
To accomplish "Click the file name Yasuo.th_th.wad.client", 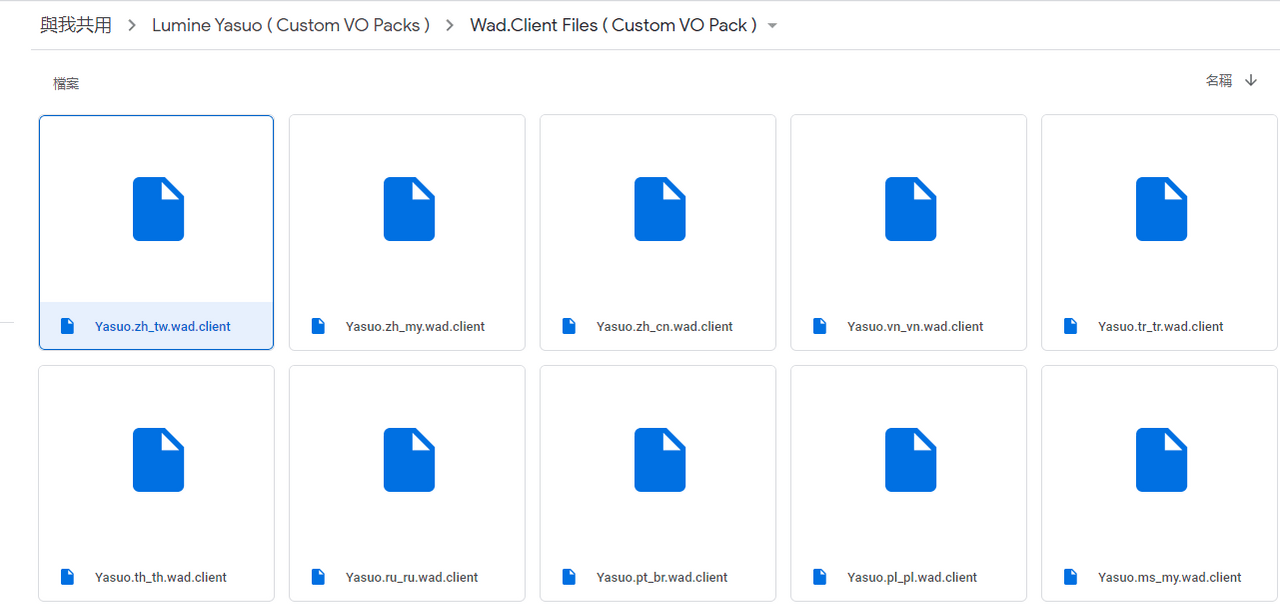I will point(161,578).
